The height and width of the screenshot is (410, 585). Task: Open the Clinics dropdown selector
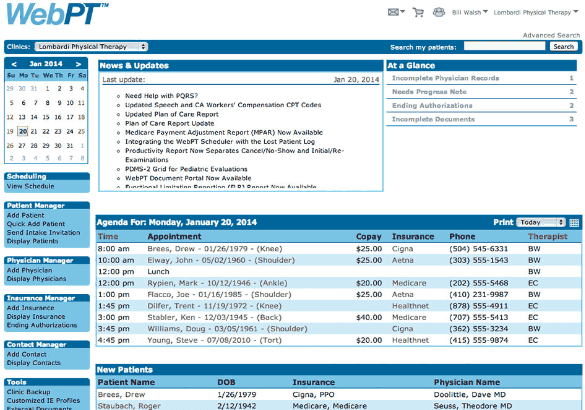pos(91,47)
